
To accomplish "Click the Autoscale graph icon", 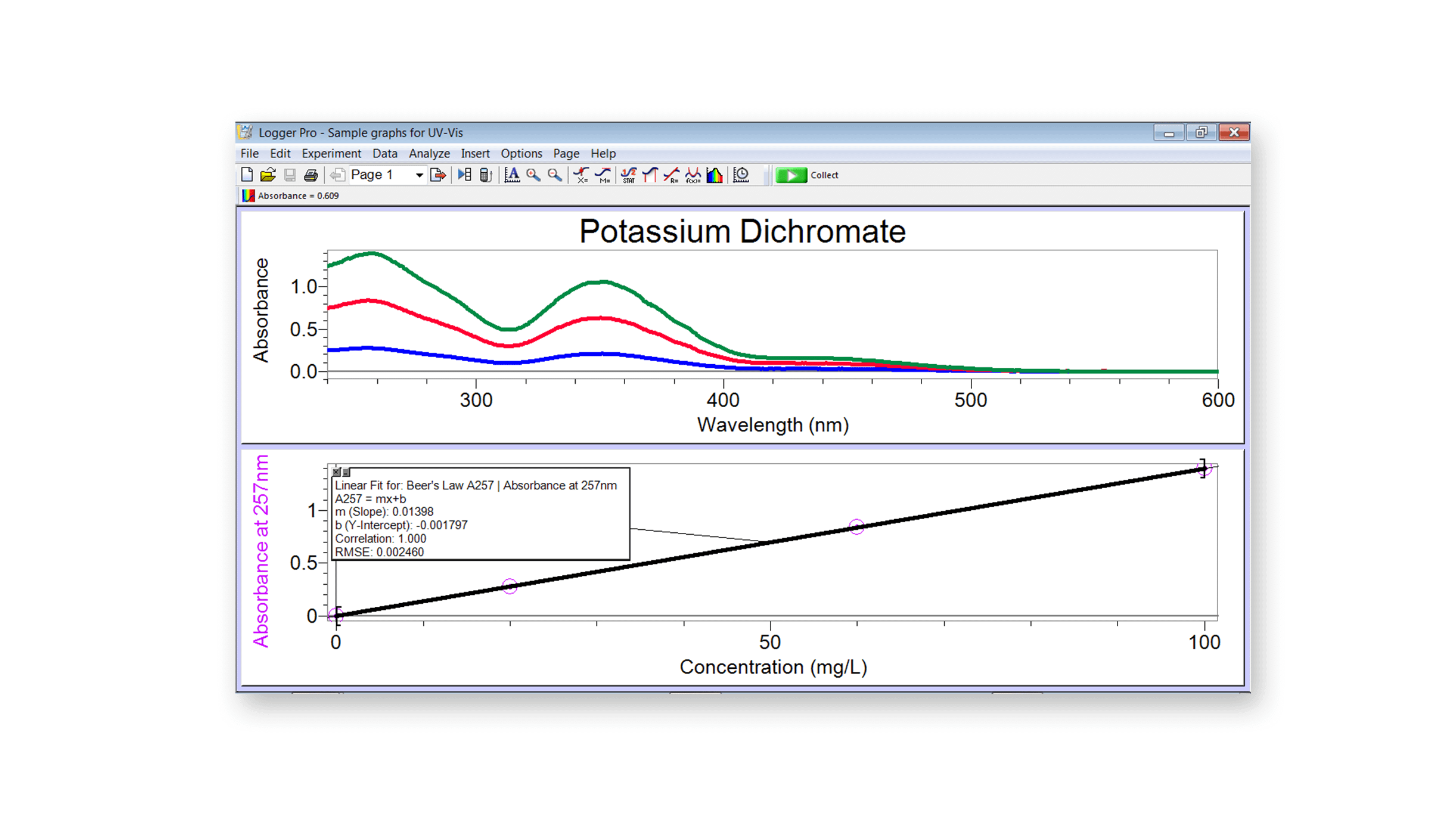I will click(x=512, y=175).
